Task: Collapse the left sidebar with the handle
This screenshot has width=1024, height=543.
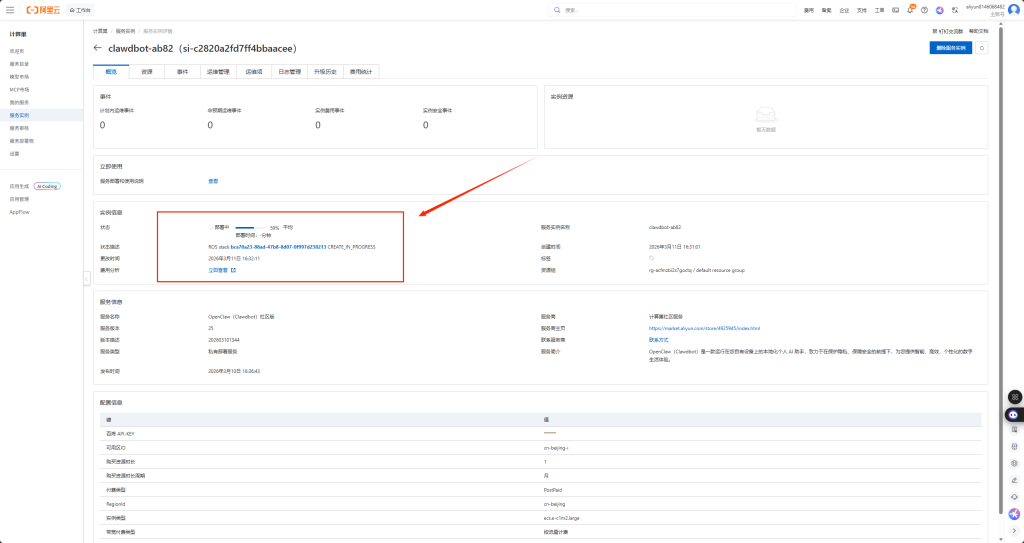Action: [x=86, y=279]
